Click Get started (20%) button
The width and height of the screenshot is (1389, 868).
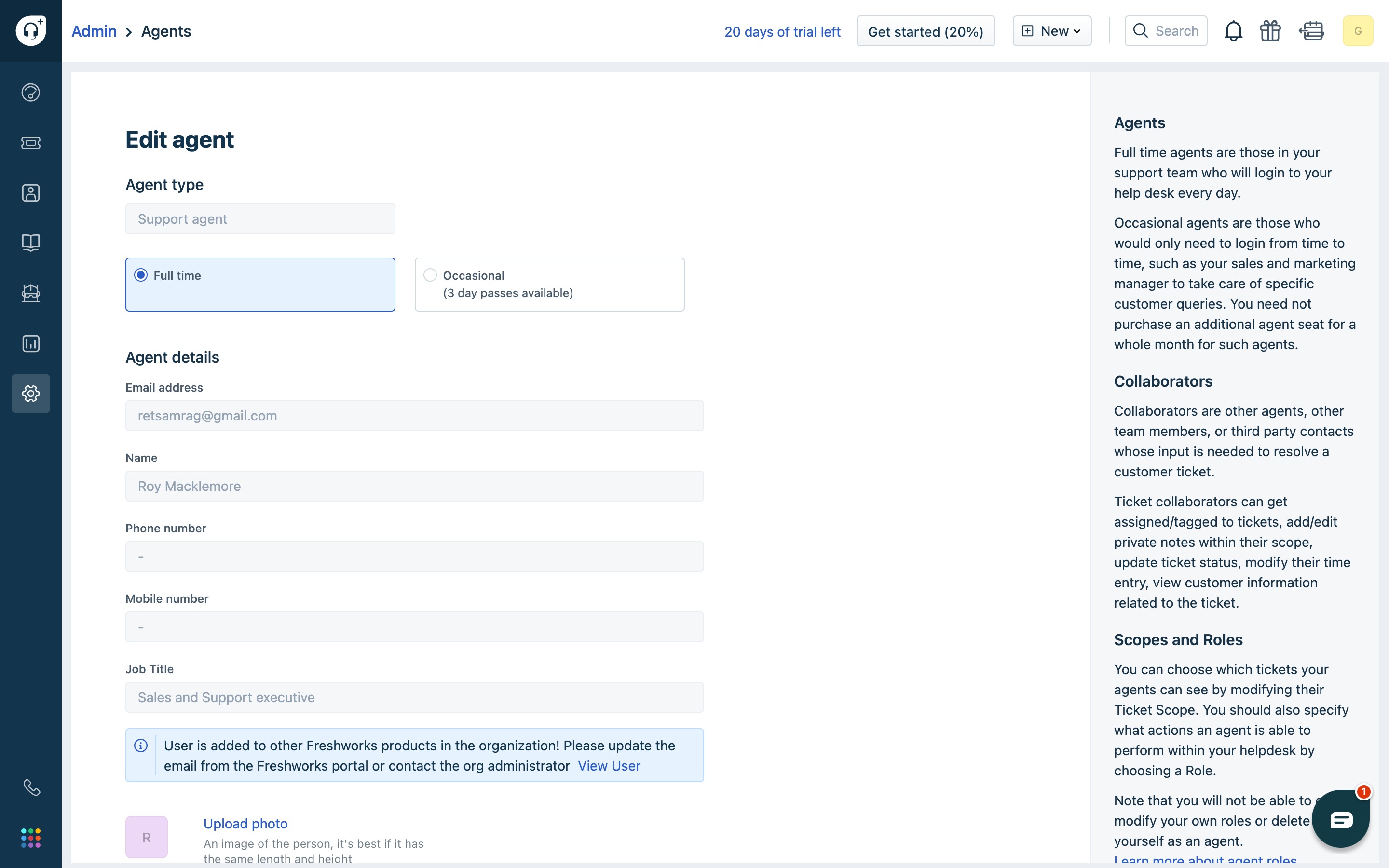[925, 31]
